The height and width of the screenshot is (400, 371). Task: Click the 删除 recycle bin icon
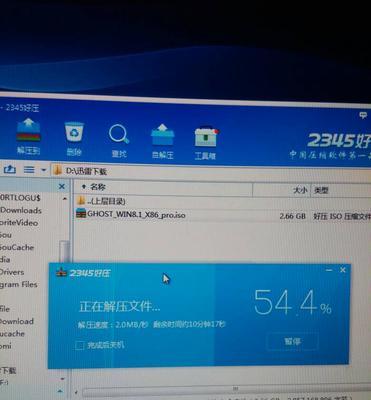(74, 138)
